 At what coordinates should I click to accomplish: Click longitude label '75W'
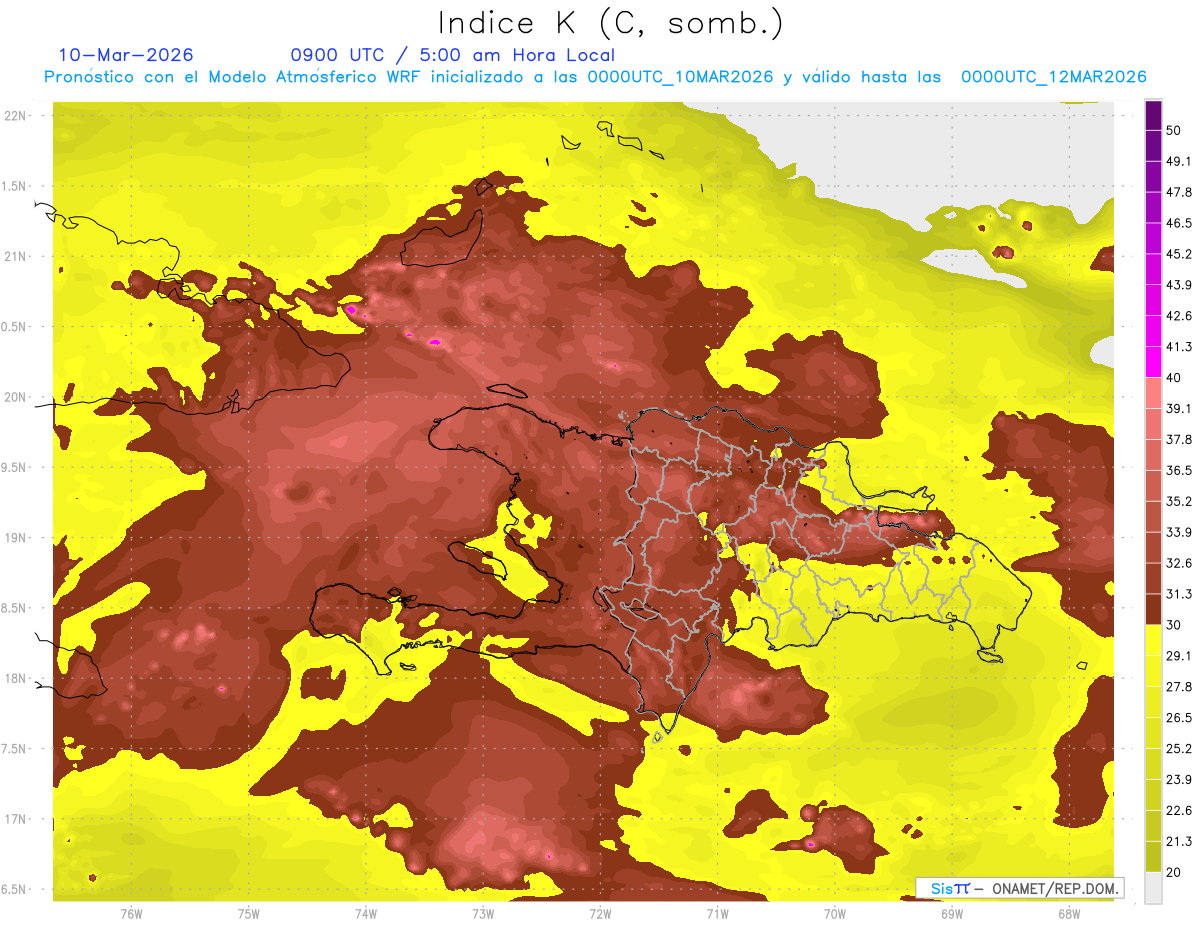point(249,914)
